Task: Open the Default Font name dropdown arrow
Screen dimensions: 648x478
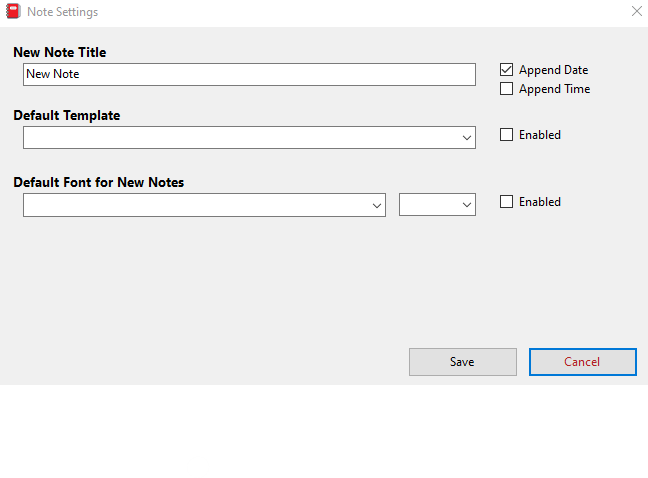Action: click(377, 205)
